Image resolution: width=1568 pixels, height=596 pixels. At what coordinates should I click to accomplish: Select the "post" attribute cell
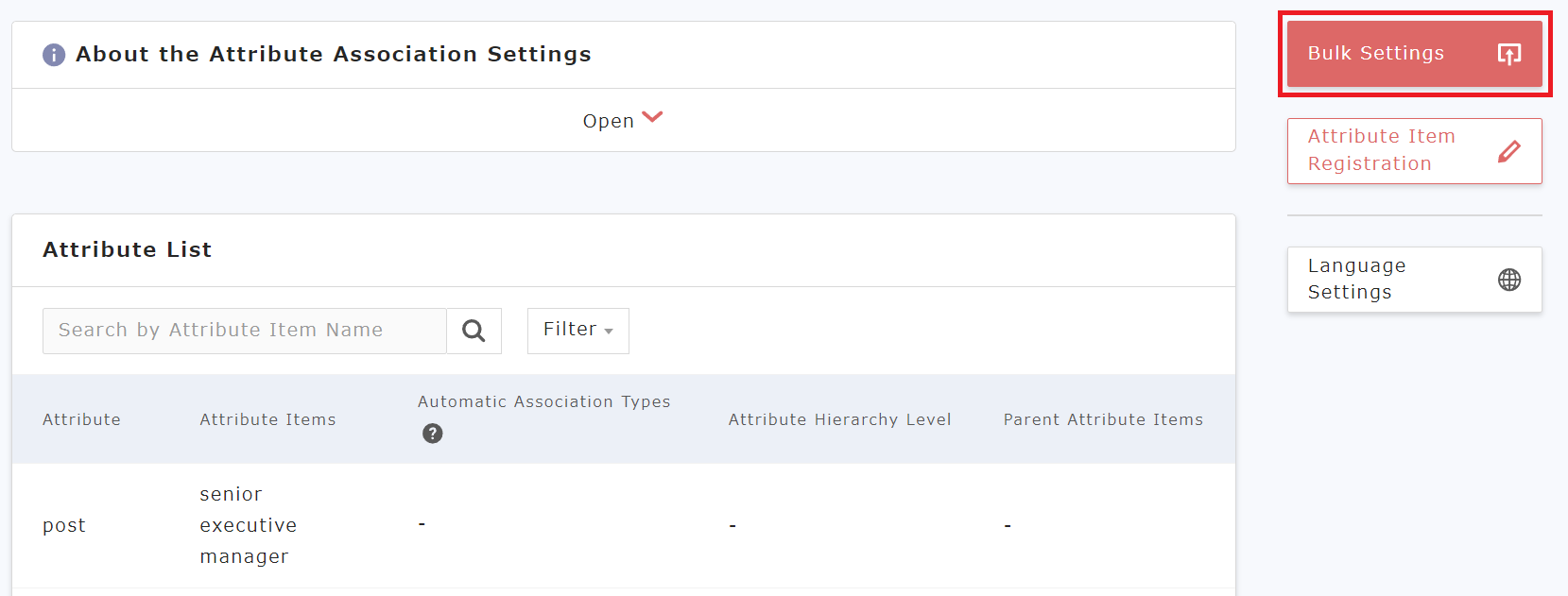click(x=64, y=525)
